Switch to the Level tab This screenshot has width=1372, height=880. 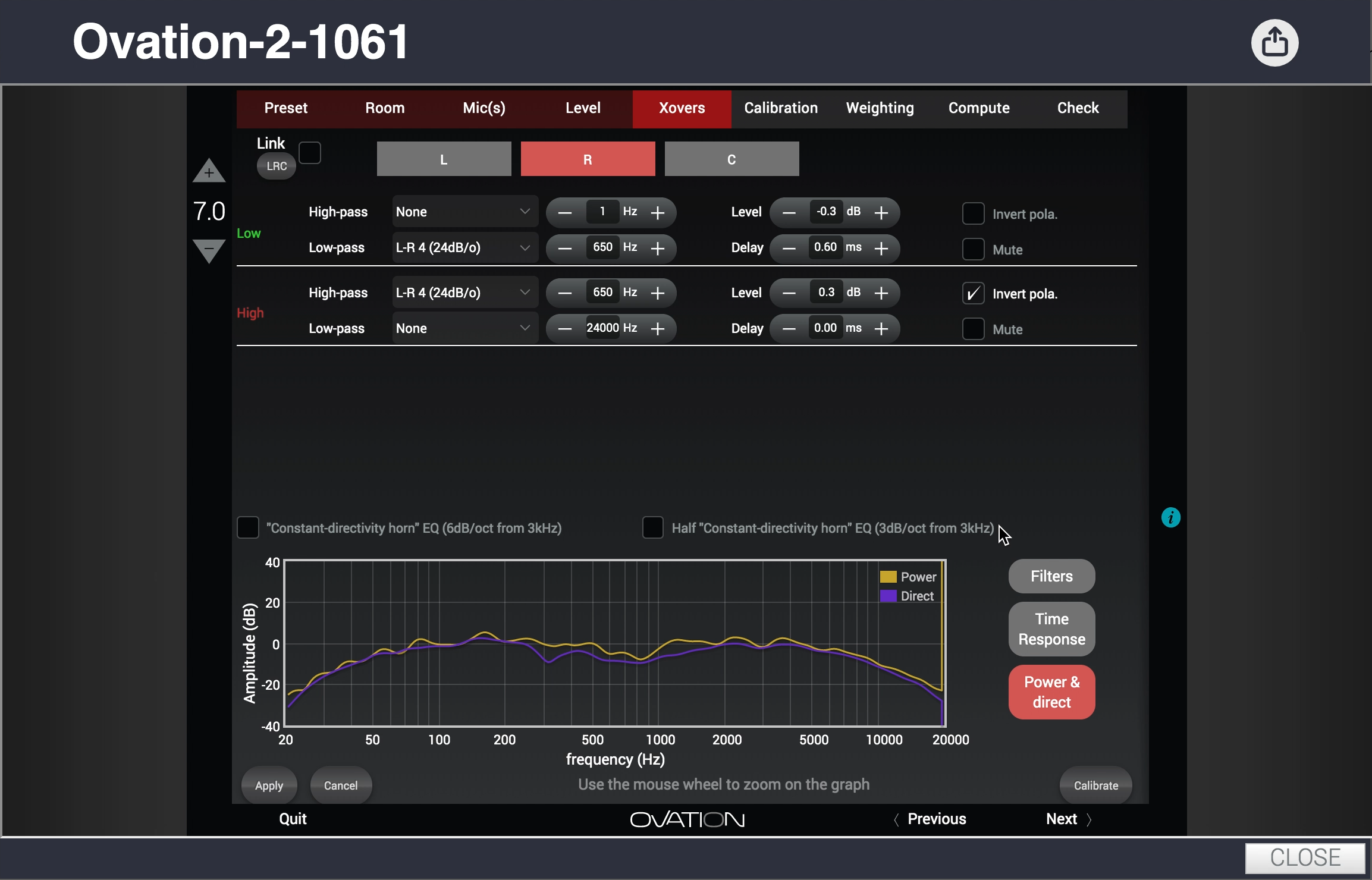pyautogui.click(x=583, y=108)
